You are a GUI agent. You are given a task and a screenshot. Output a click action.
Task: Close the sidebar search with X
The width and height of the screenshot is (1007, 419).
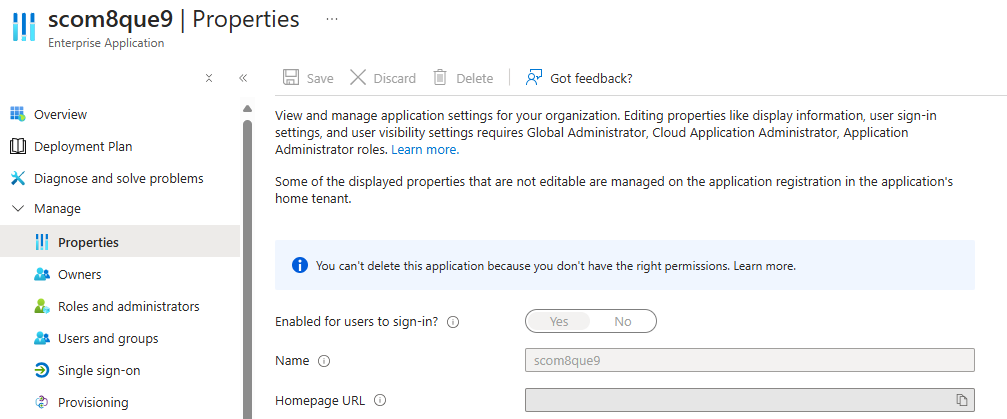pyautogui.click(x=209, y=78)
